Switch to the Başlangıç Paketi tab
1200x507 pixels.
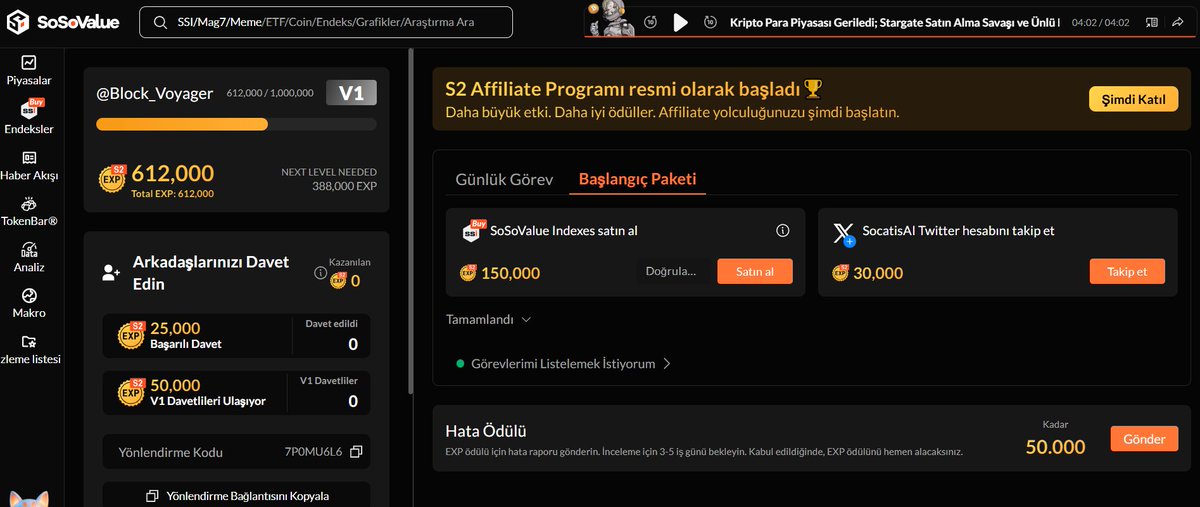pos(638,179)
